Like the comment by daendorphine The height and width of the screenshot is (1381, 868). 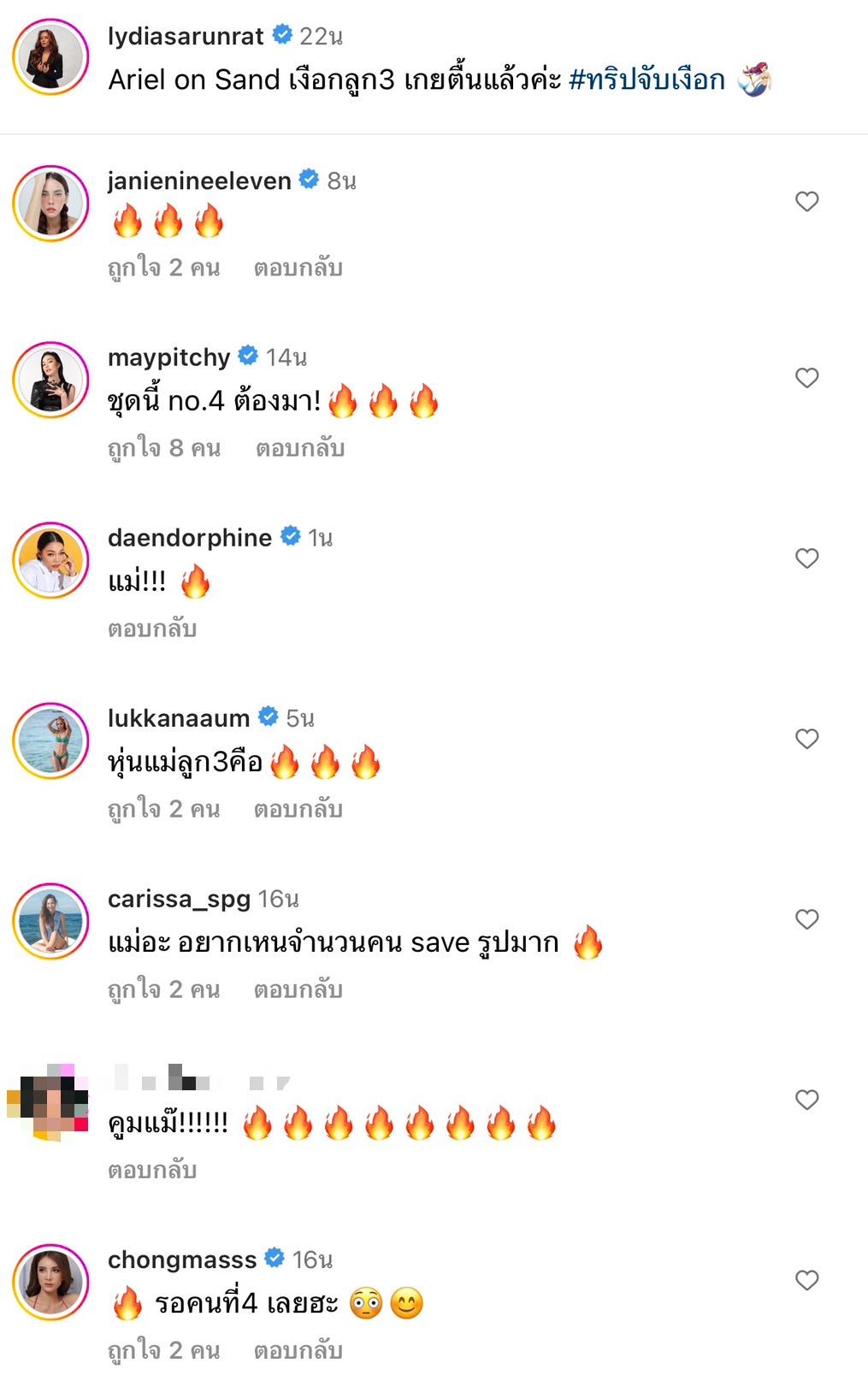point(806,558)
